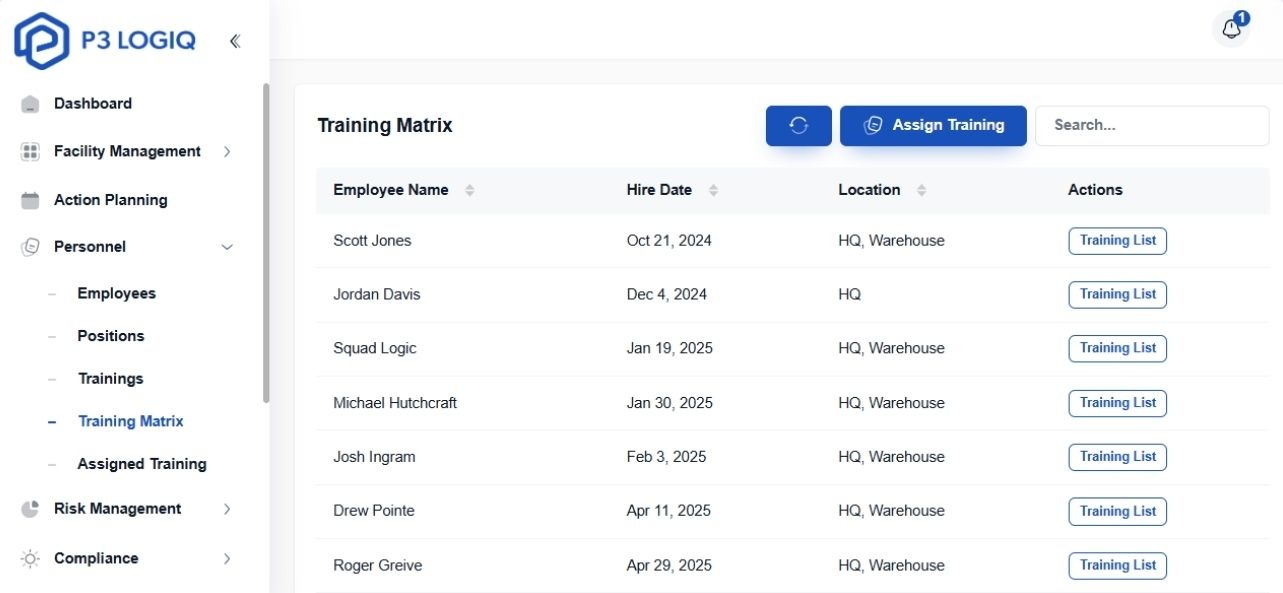
Task: Open Training List for Scott Jones
Action: [x=1117, y=241]
